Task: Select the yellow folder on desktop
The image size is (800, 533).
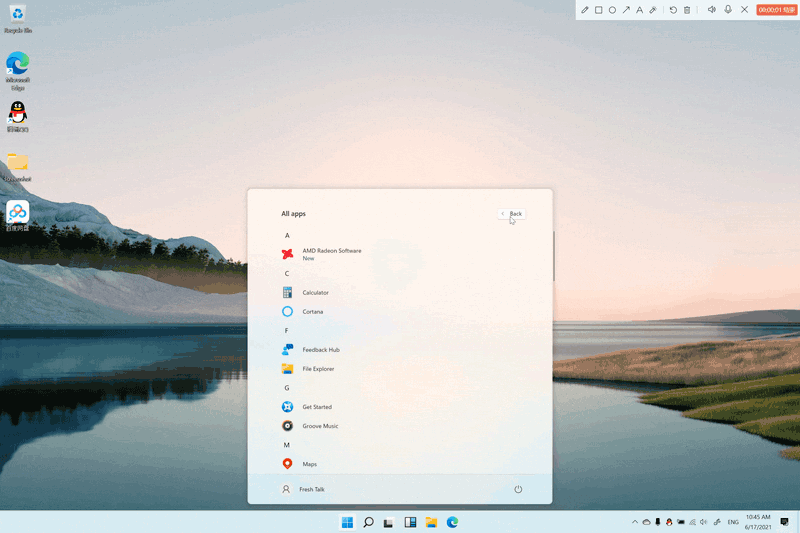Action: 18,167
